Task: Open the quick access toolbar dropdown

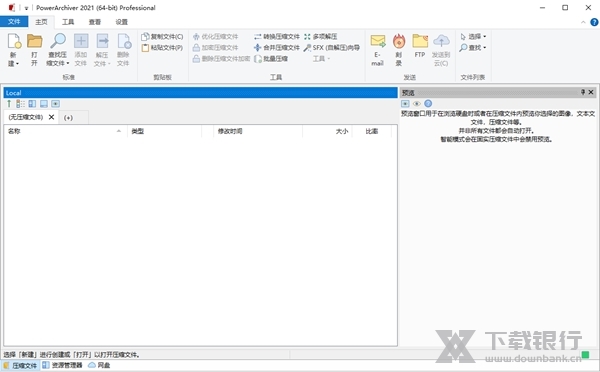Action: [26, 8]
